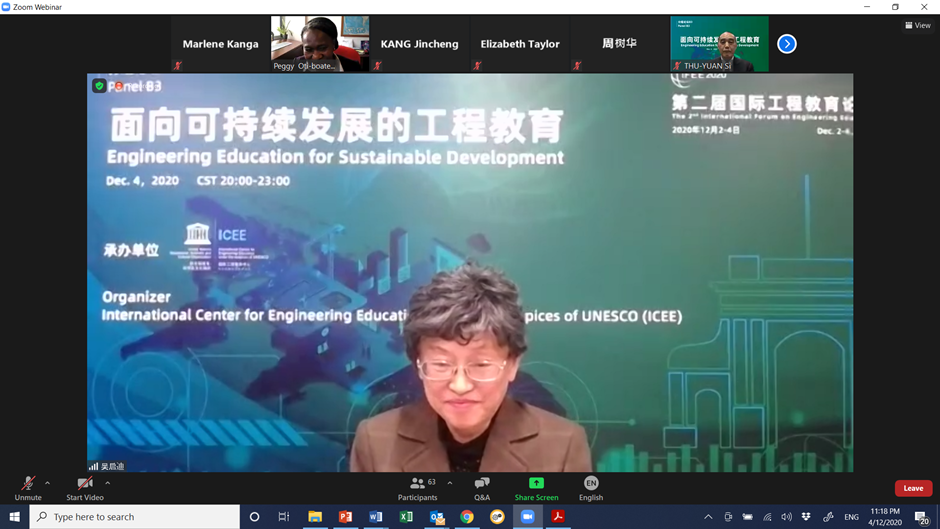
Task: Select Elizabeth Taylor's panelist tile
Action: 520,44
